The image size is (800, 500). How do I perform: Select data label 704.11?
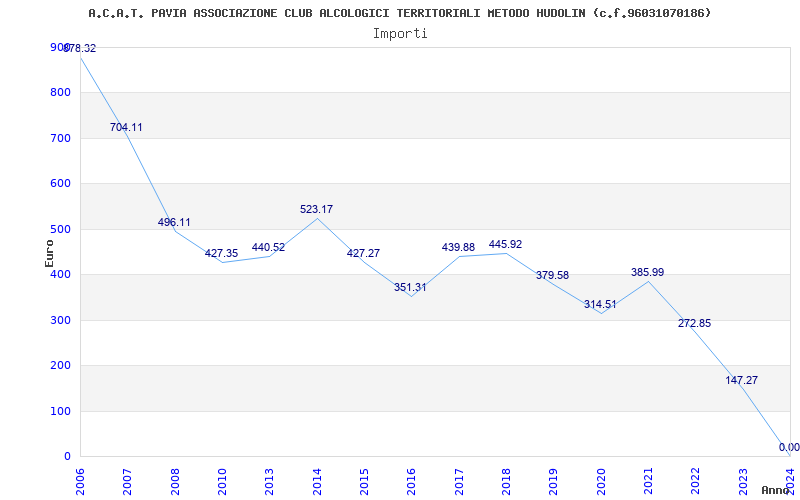126,128
